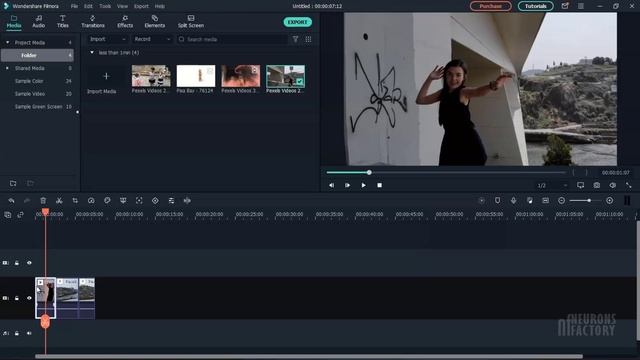Click the Redo arrow in timeline toolbar
The image size is (640, 360).
27,200
